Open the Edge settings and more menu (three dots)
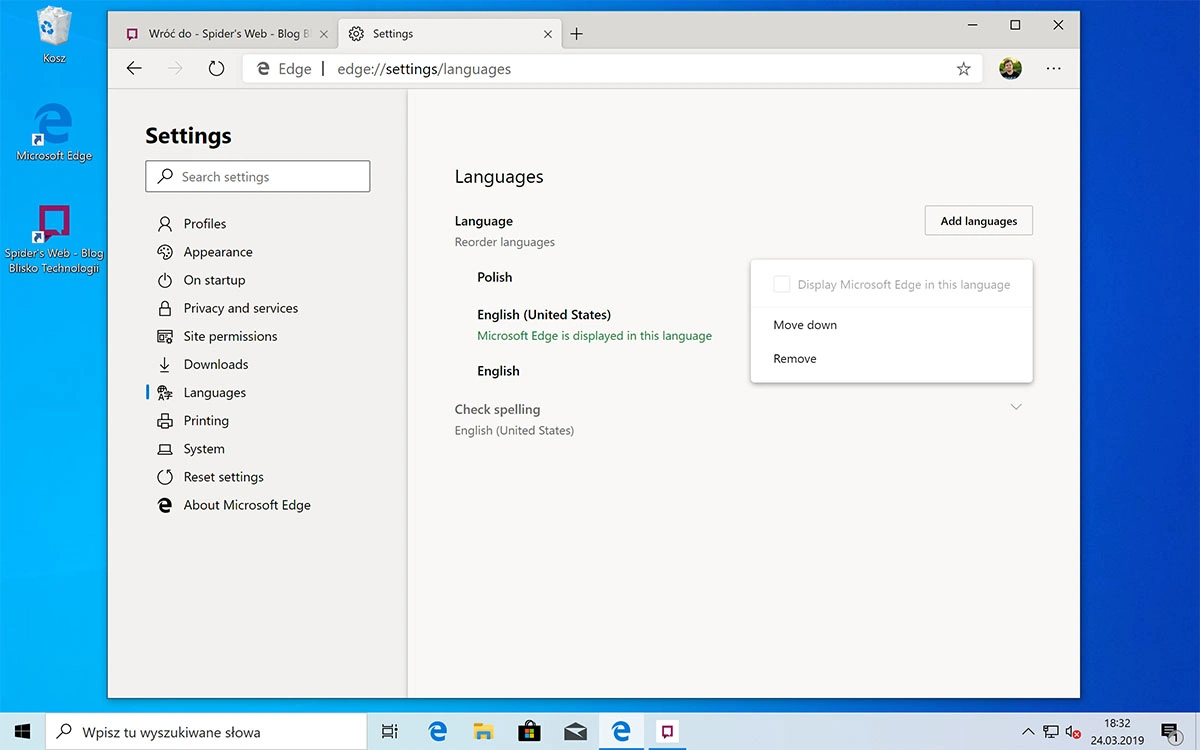The width and height of the screenshot is (1200, 750). [1053, 69]
